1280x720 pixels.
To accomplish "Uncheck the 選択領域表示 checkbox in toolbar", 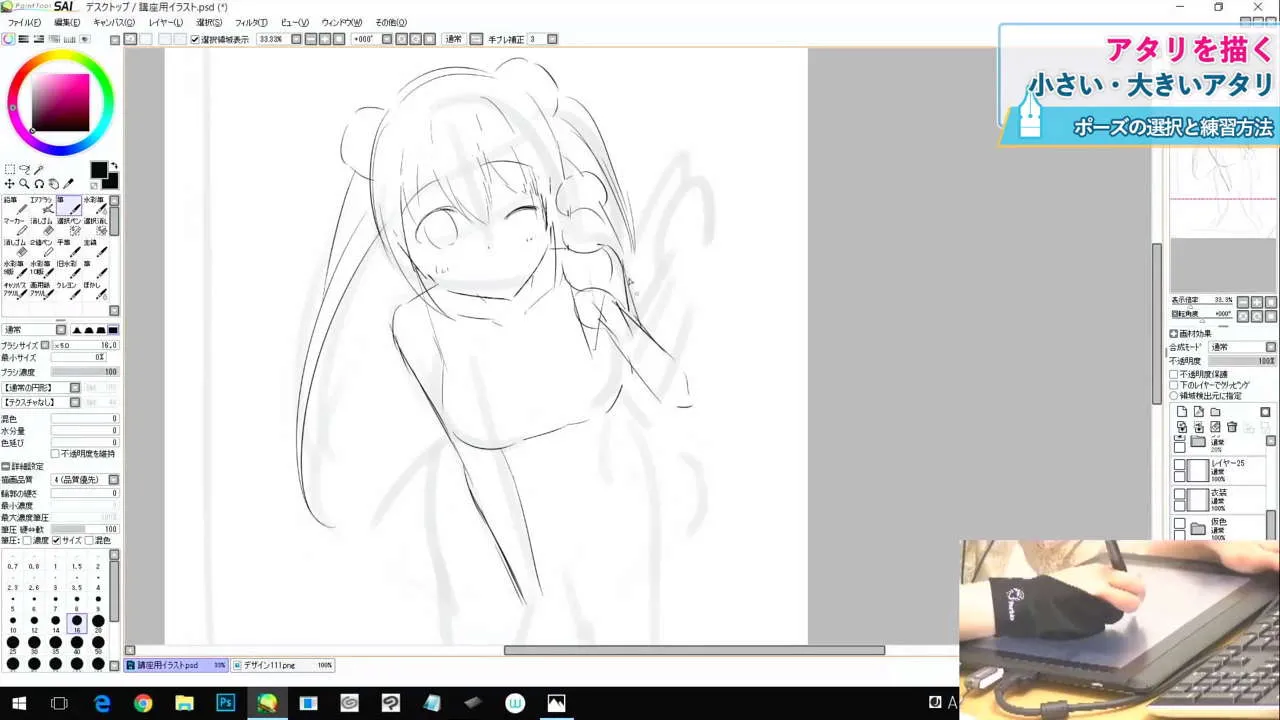I will click(x=193, y=39).
